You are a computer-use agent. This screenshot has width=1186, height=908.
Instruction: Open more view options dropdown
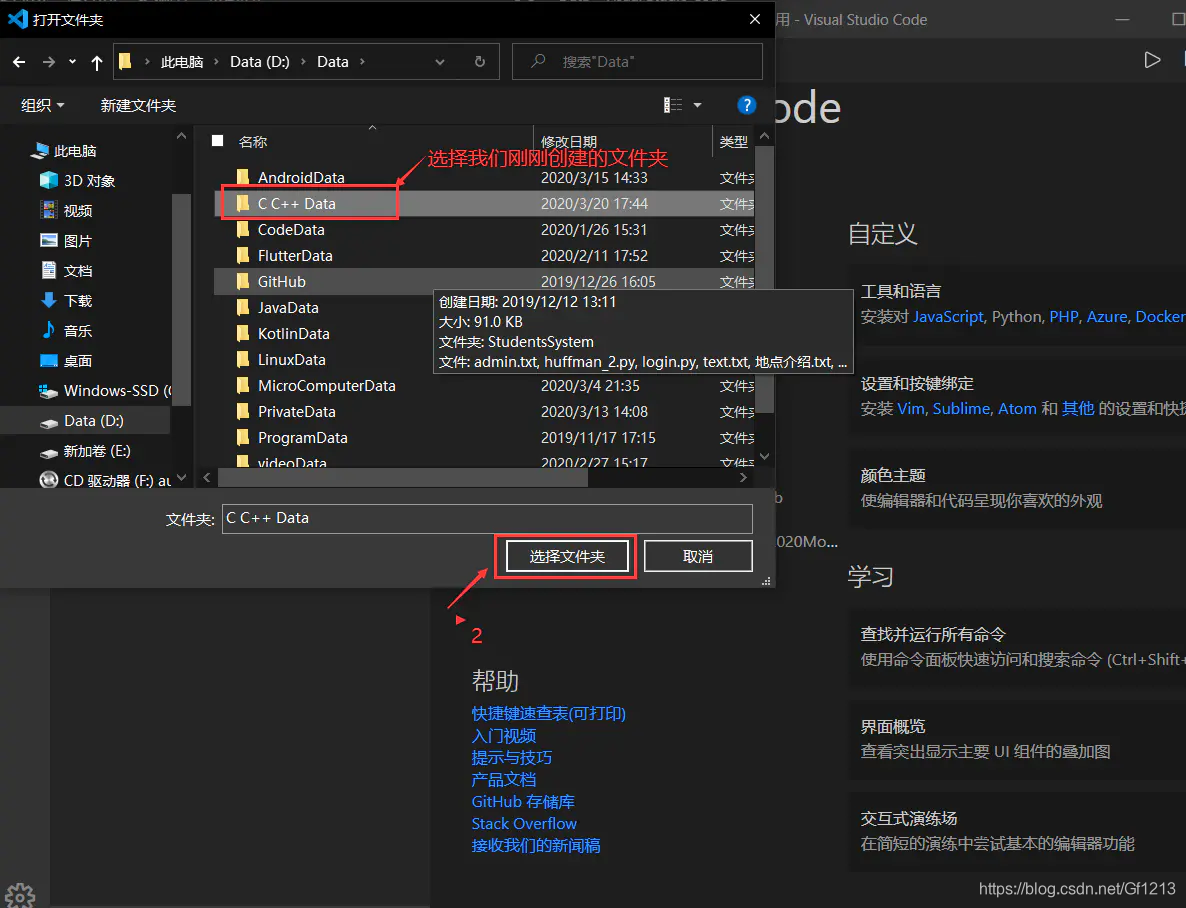[x=697, y=105]
